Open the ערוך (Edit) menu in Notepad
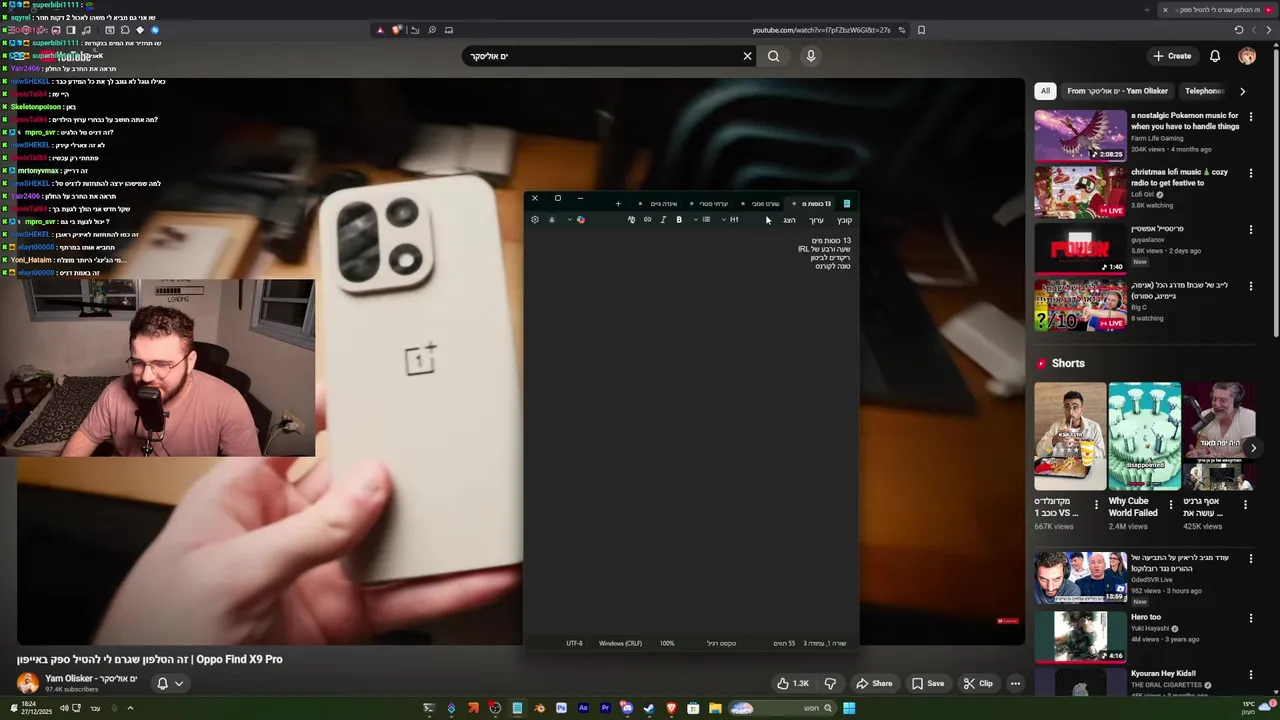The image size is (1280, 720). pyautogui.click(x=817, y=220)
